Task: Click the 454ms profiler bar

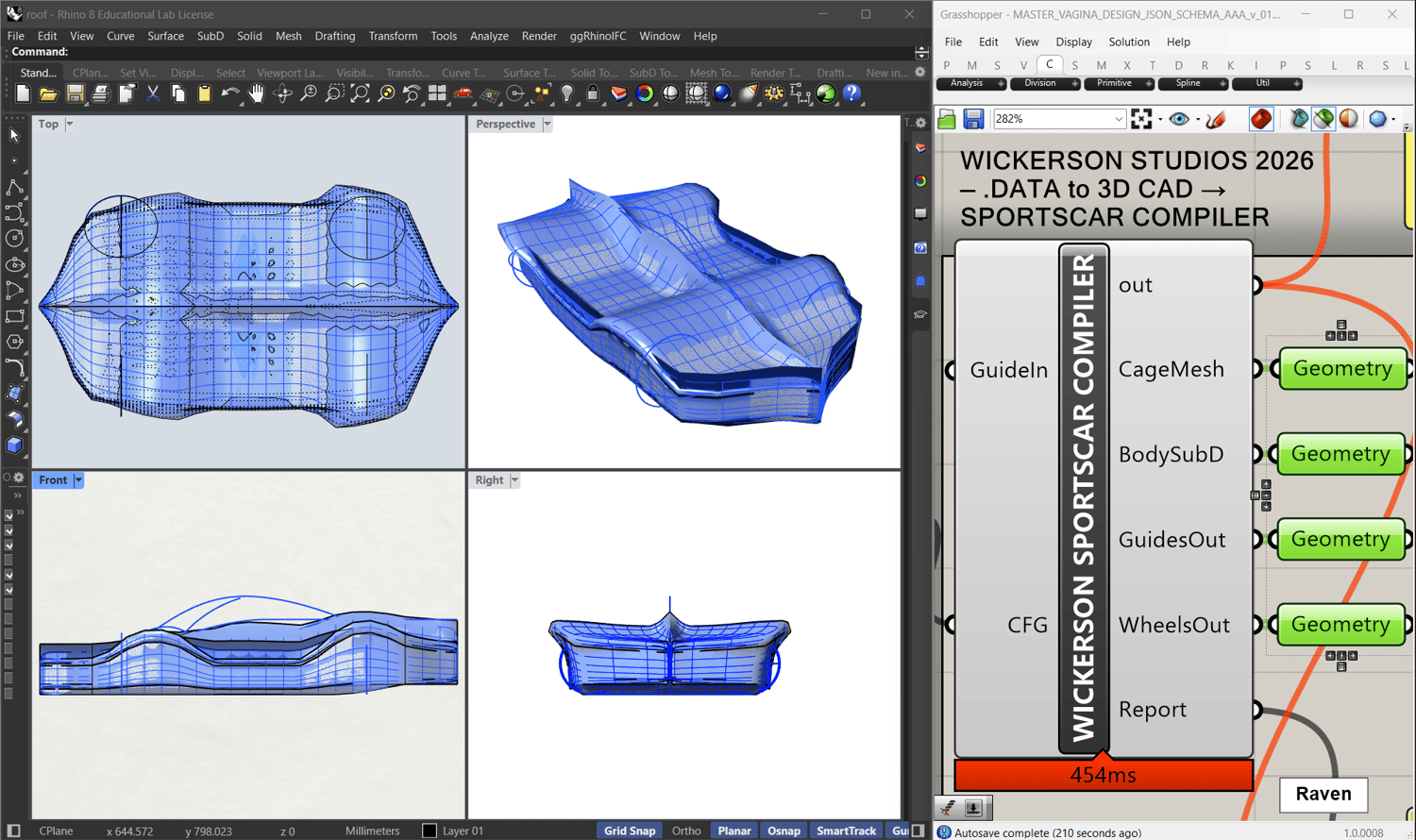Action: 1104,775
